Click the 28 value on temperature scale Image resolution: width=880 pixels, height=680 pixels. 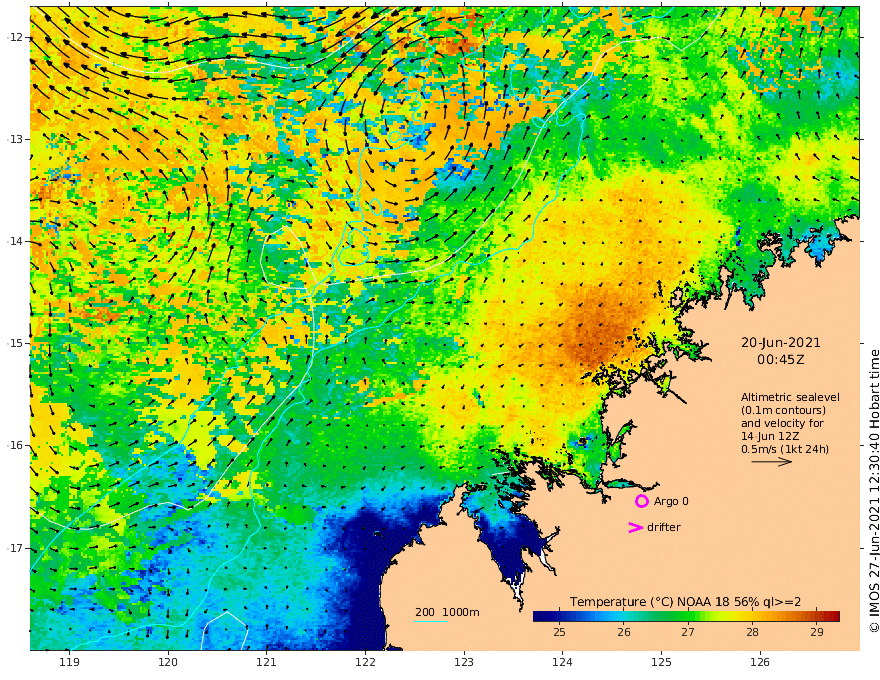(x=753, y=632)
